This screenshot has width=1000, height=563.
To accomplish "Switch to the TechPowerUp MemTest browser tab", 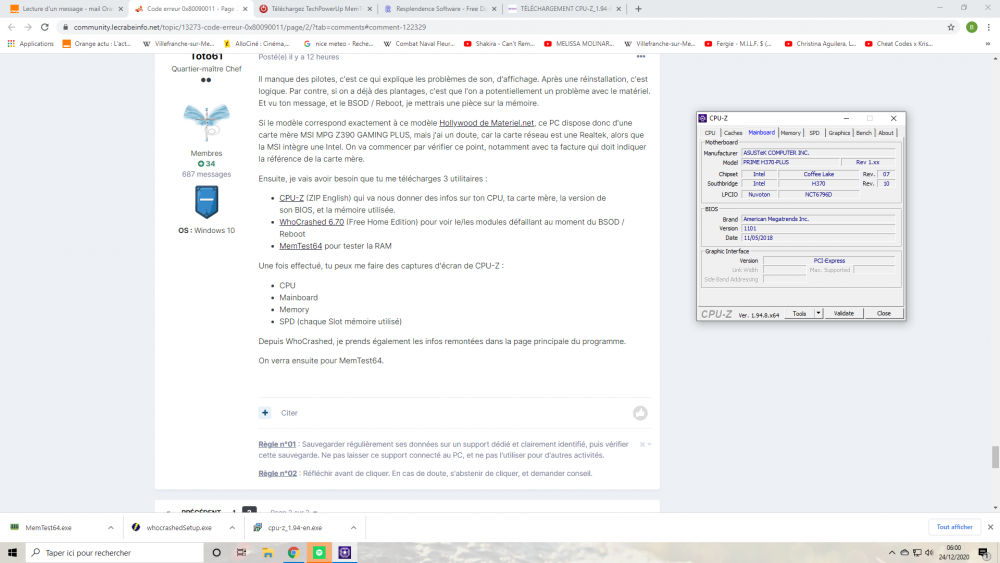I will click(x=315, y=9).
